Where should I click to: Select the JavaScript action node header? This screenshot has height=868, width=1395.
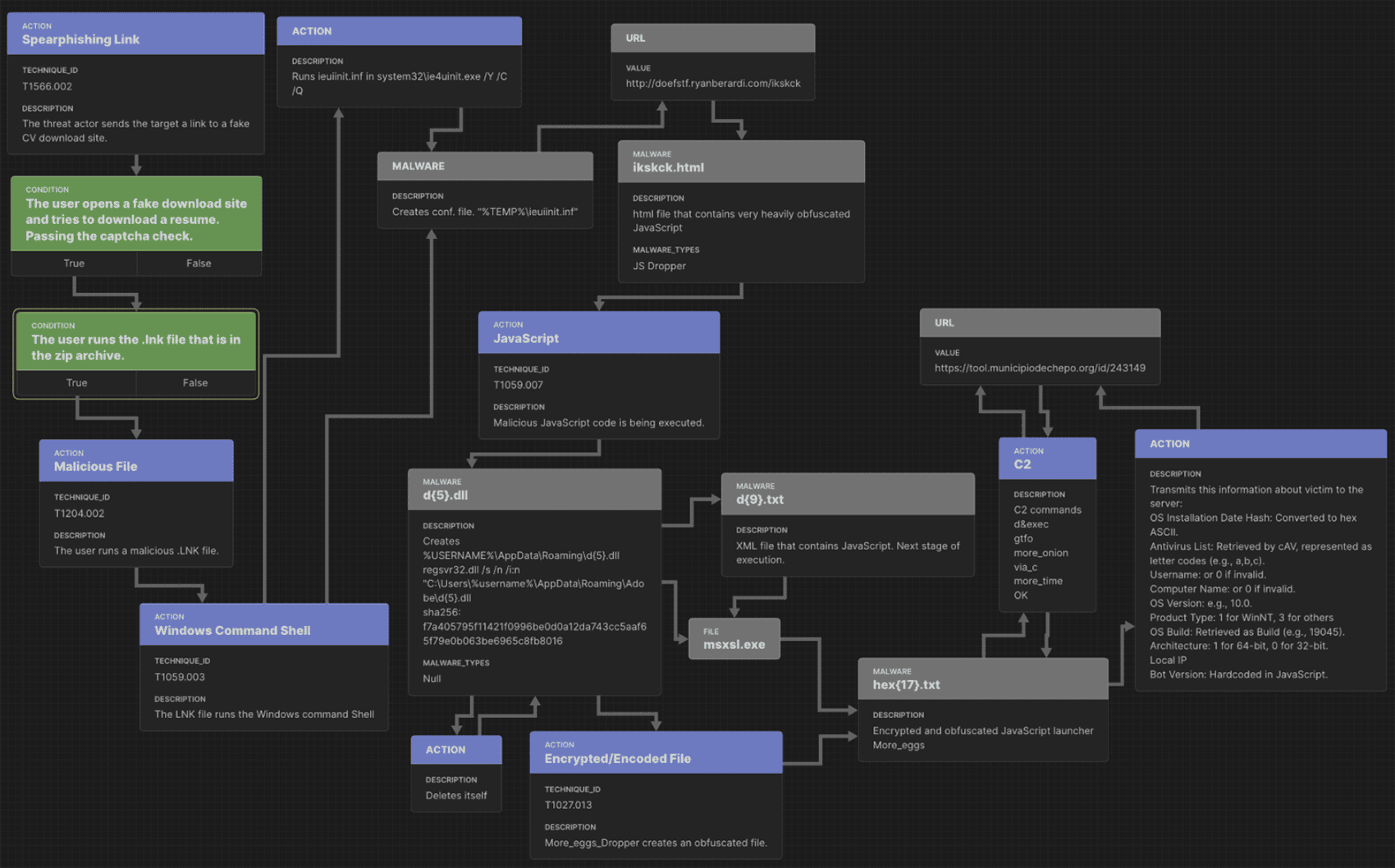point(599,332)
